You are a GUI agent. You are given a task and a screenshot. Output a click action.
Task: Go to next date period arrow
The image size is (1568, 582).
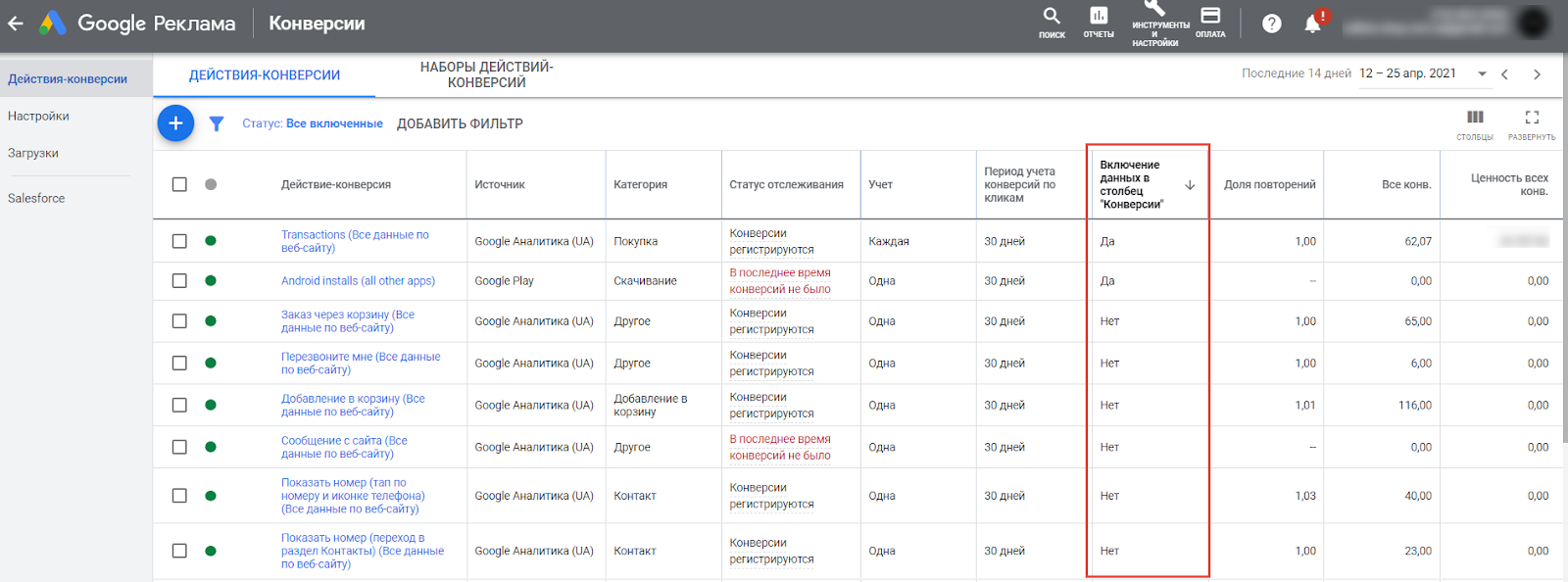coord(1537,74)
